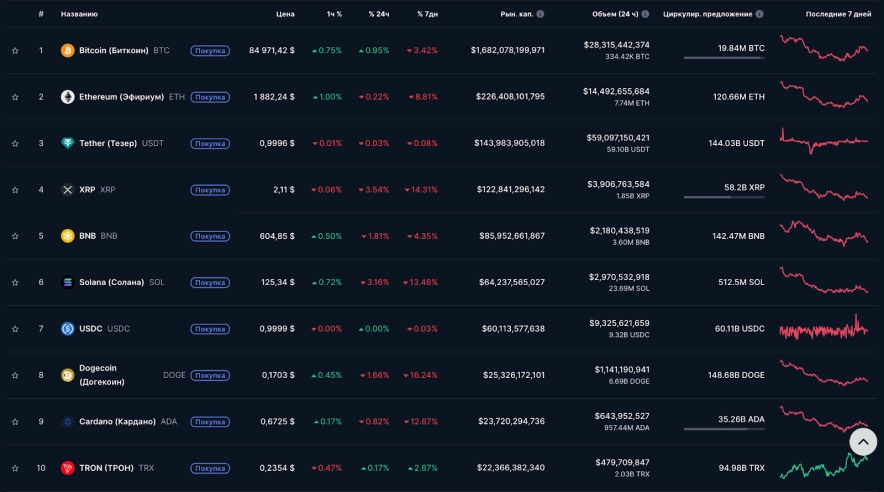Click the BNB coin logo icon
The width and height of the screenshot is (884, 492).
(68, 236)
